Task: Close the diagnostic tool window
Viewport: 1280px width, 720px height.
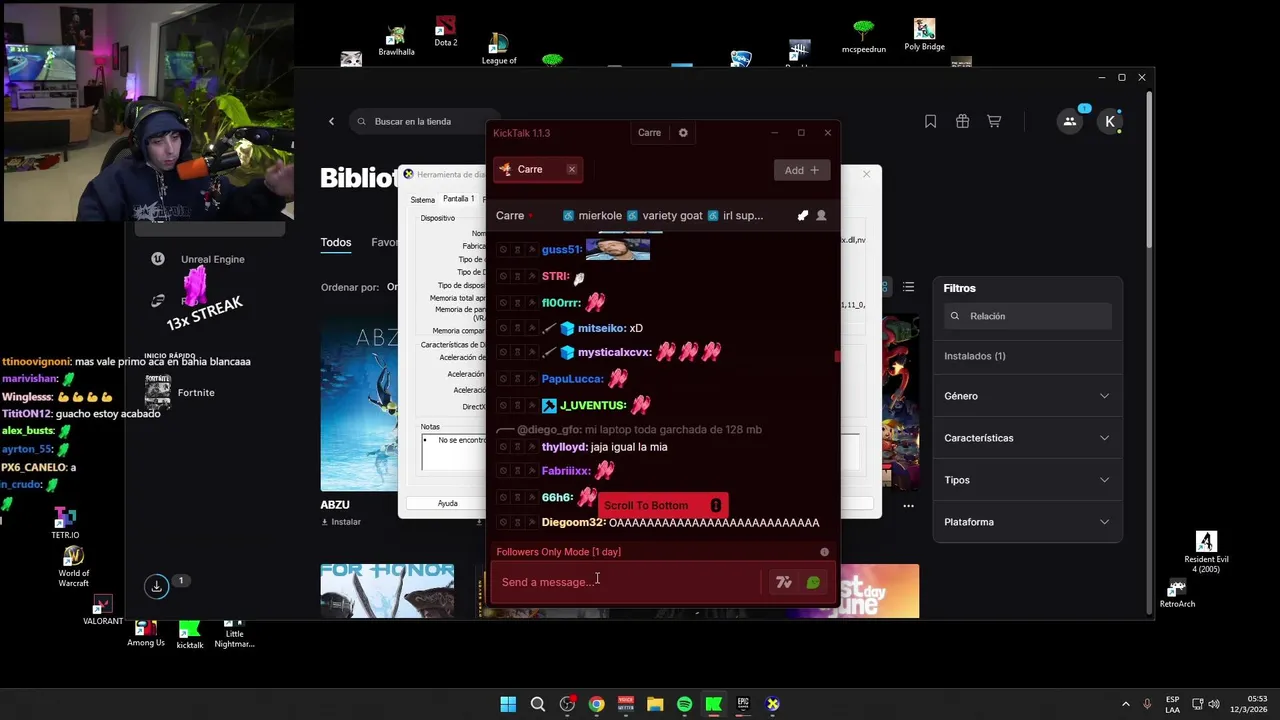Action: [866, 174]
